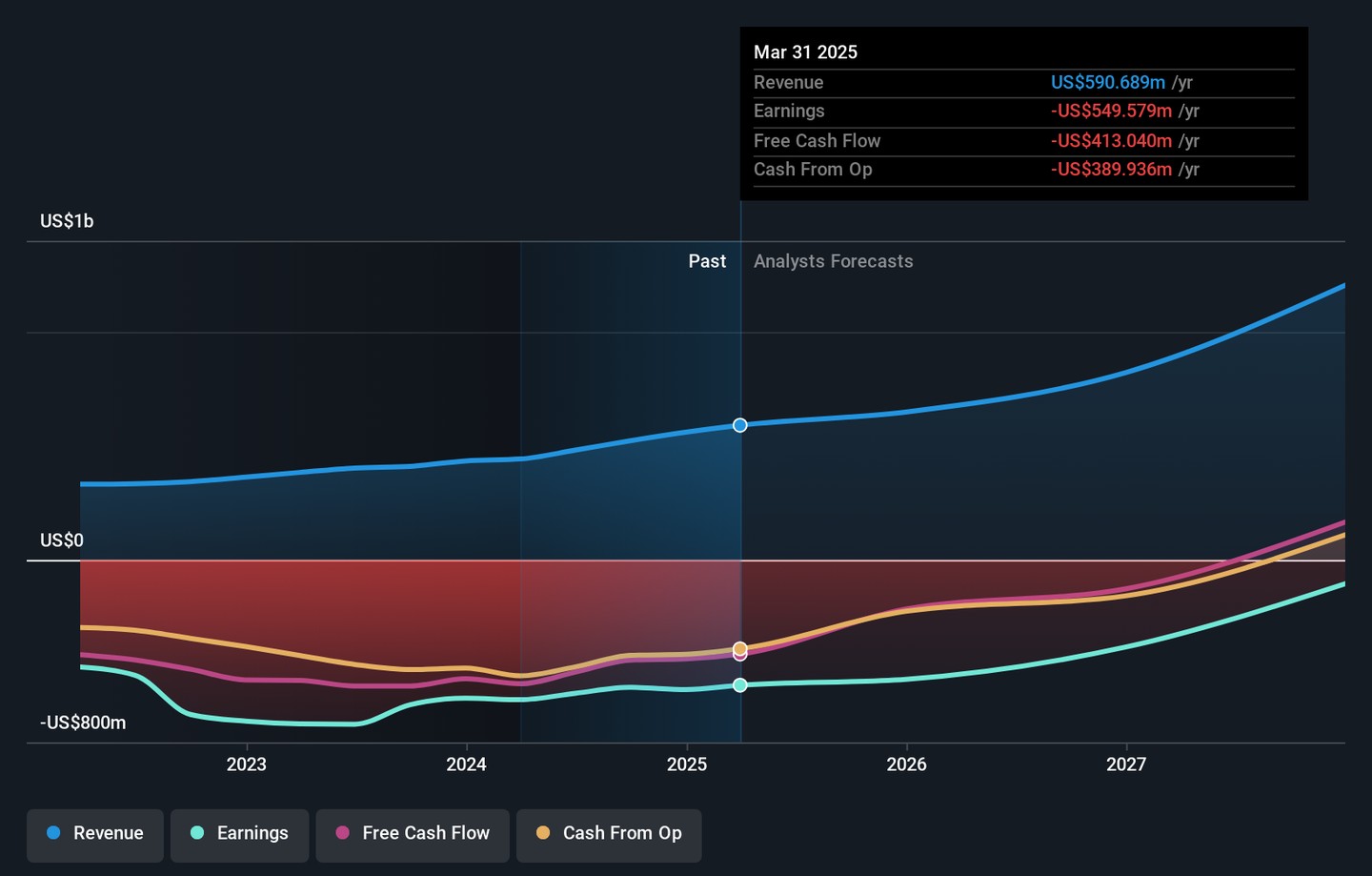Screen dimensions: 1372x876
Task: Click the Revenue value US$590.689m in tooltip
Action: click(x=1107, y=83)
